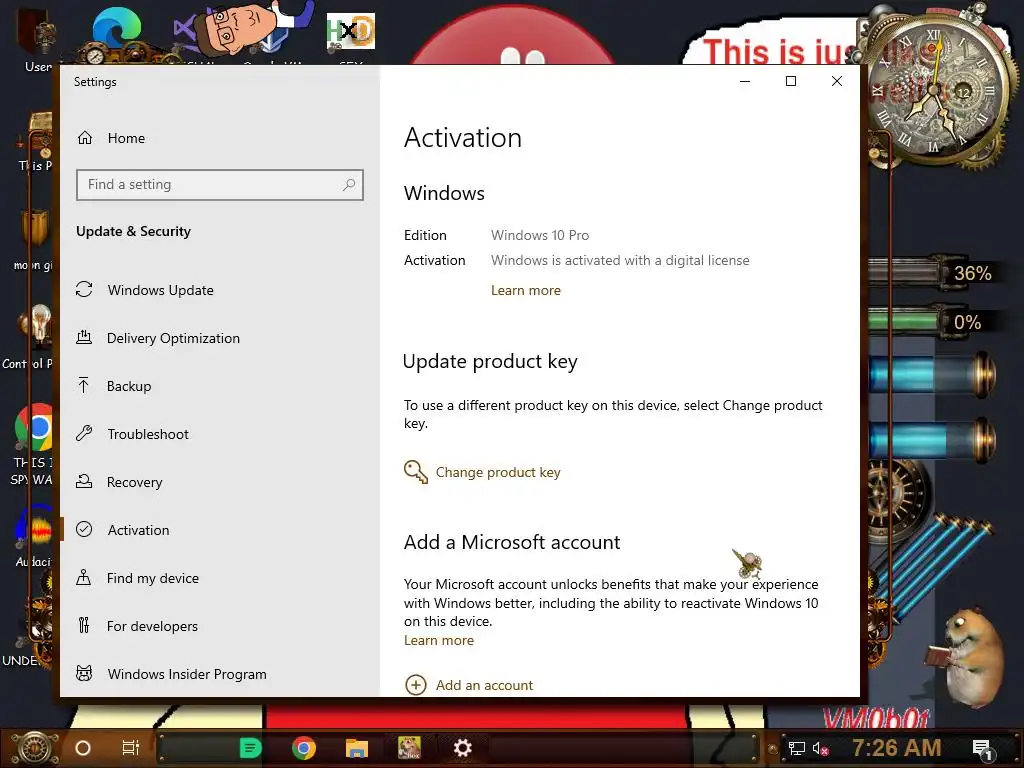This screenshot has height=768, width=1024.
Task: Click the Windows 10 Pro edition text
Action: pos(540,235)
